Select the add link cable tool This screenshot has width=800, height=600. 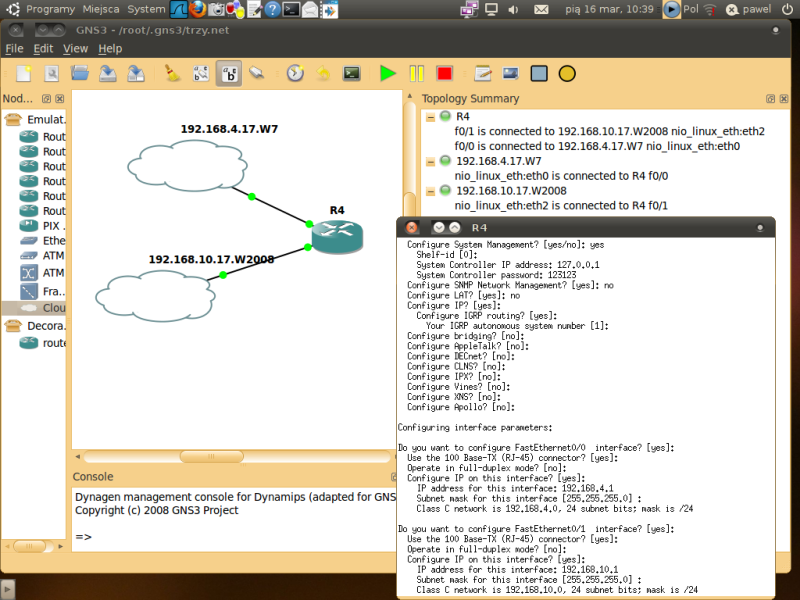click(257, 73)
